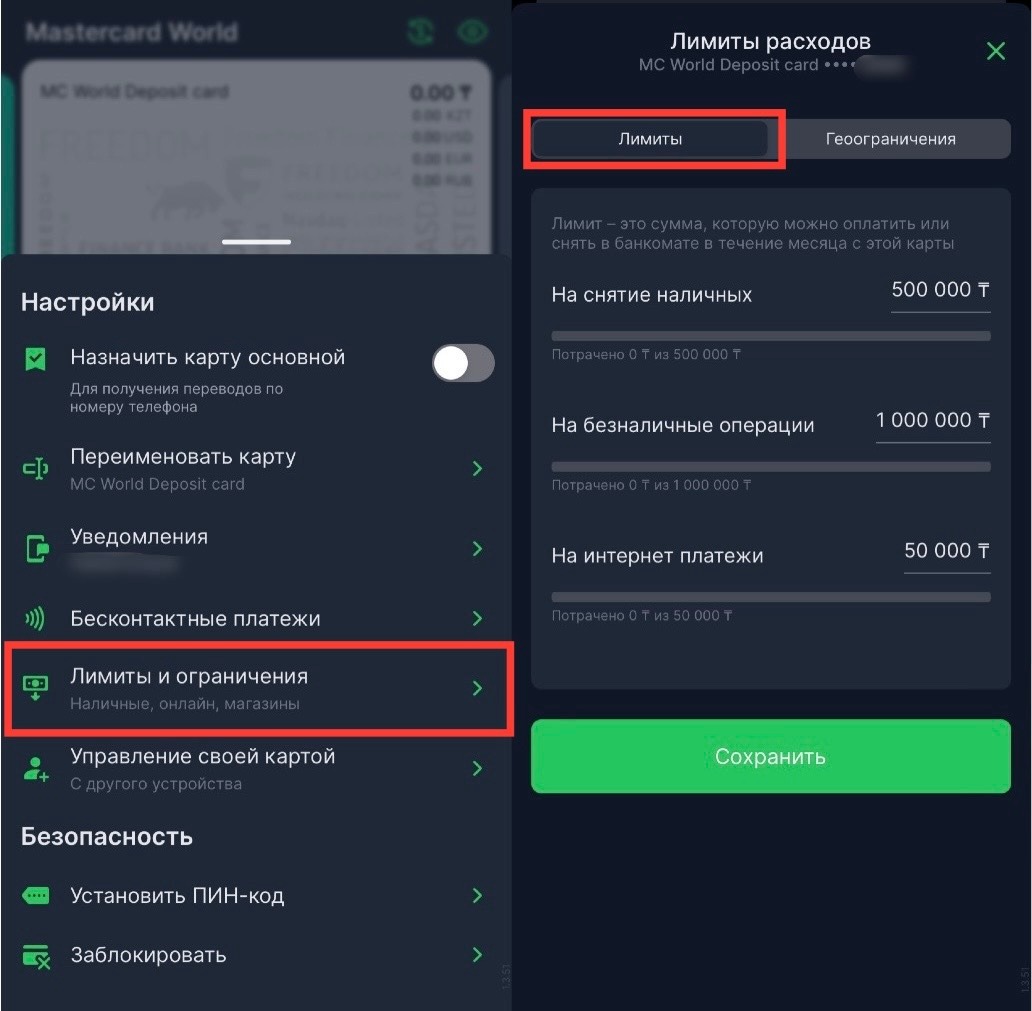Toggle the eye visibility icon at top
Image resolution: width=1032 pixels, height=1011 pixels.
pyautogui.click(x=472, y=32)
